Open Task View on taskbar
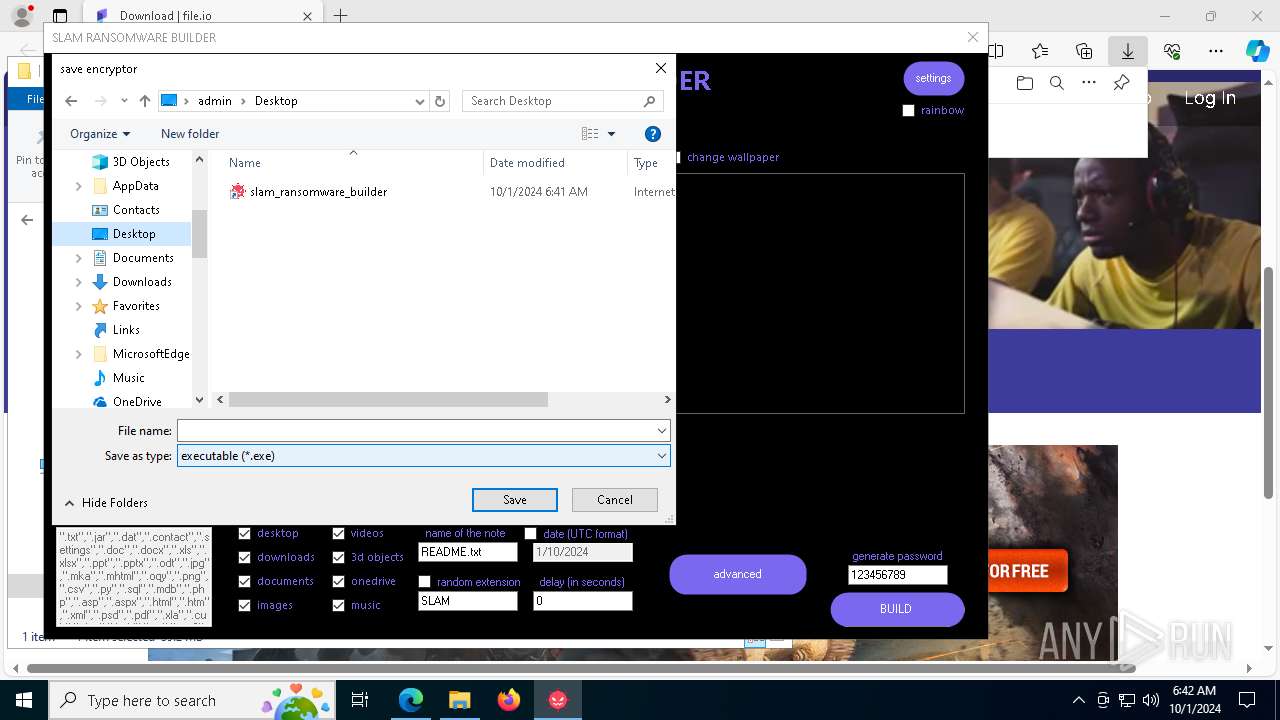This screenshot has width=1280, height=720. click(x=360, y=700)
